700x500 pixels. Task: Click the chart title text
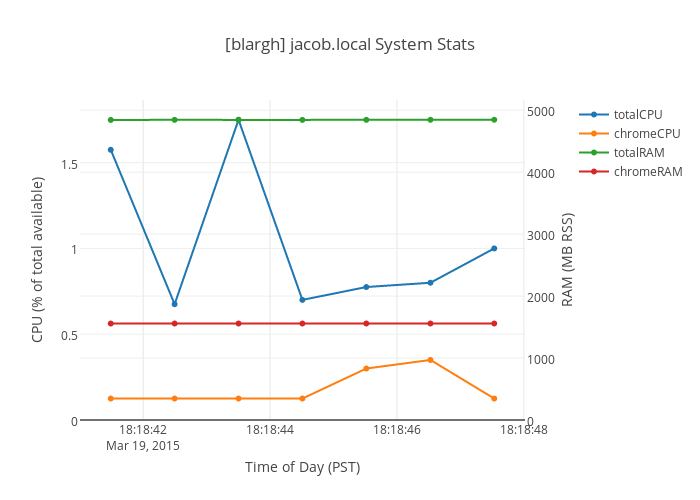tap(349, 45)
